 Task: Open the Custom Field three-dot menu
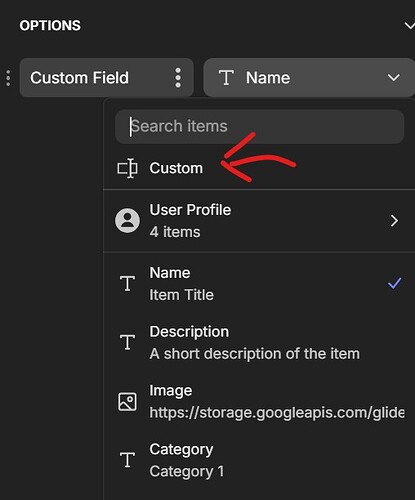click(x=178, y=78)
